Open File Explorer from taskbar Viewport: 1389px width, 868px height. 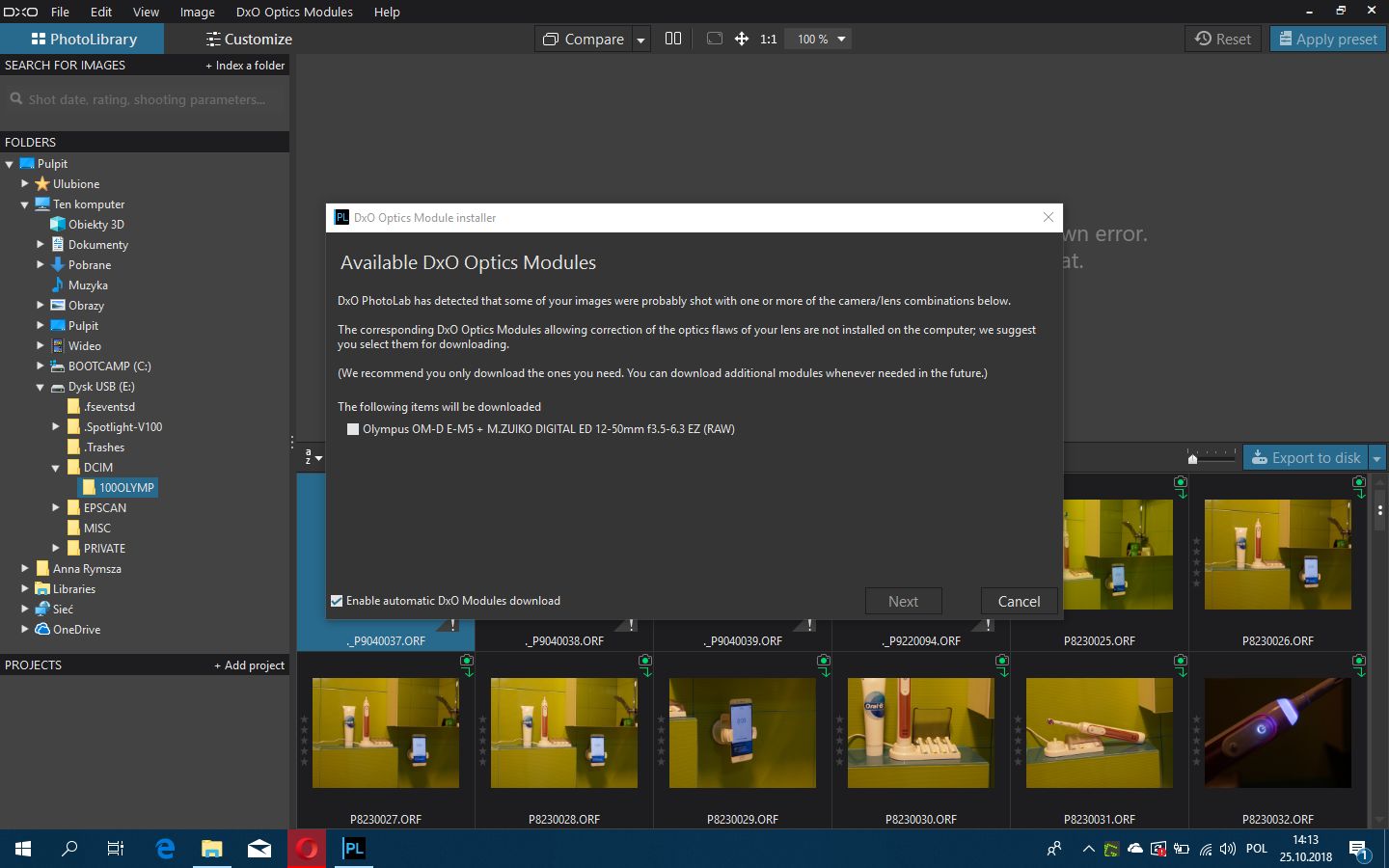point(212,849)
